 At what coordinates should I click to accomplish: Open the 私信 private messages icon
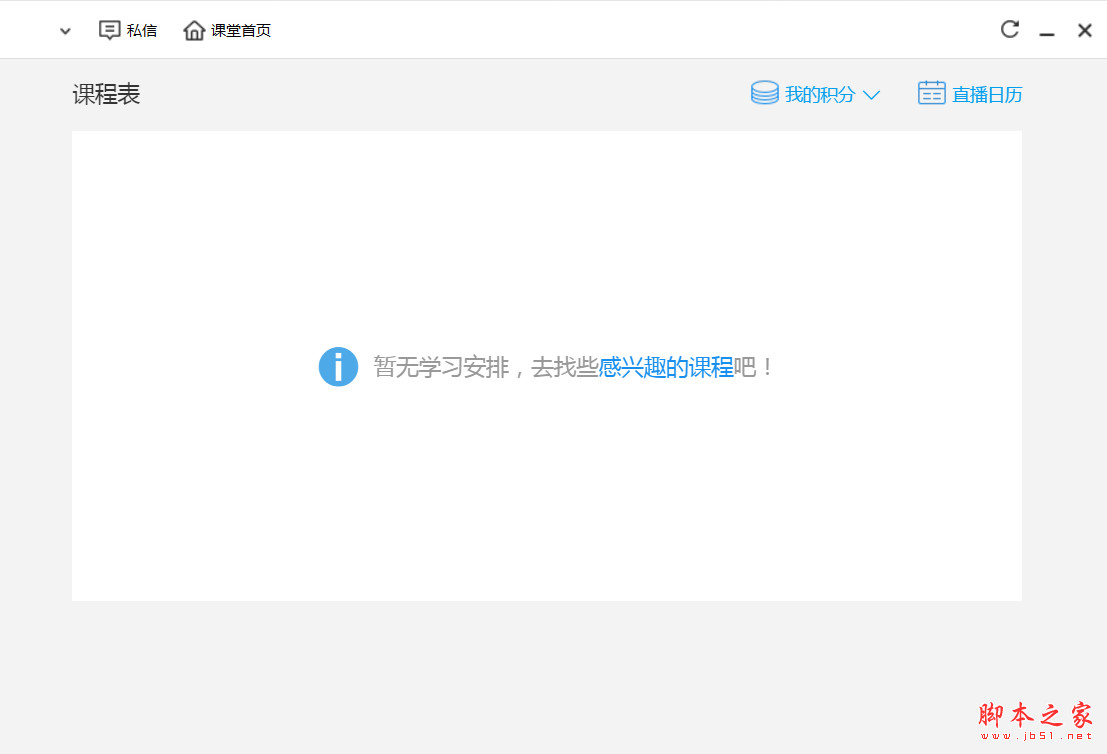(x=110, y=30)
